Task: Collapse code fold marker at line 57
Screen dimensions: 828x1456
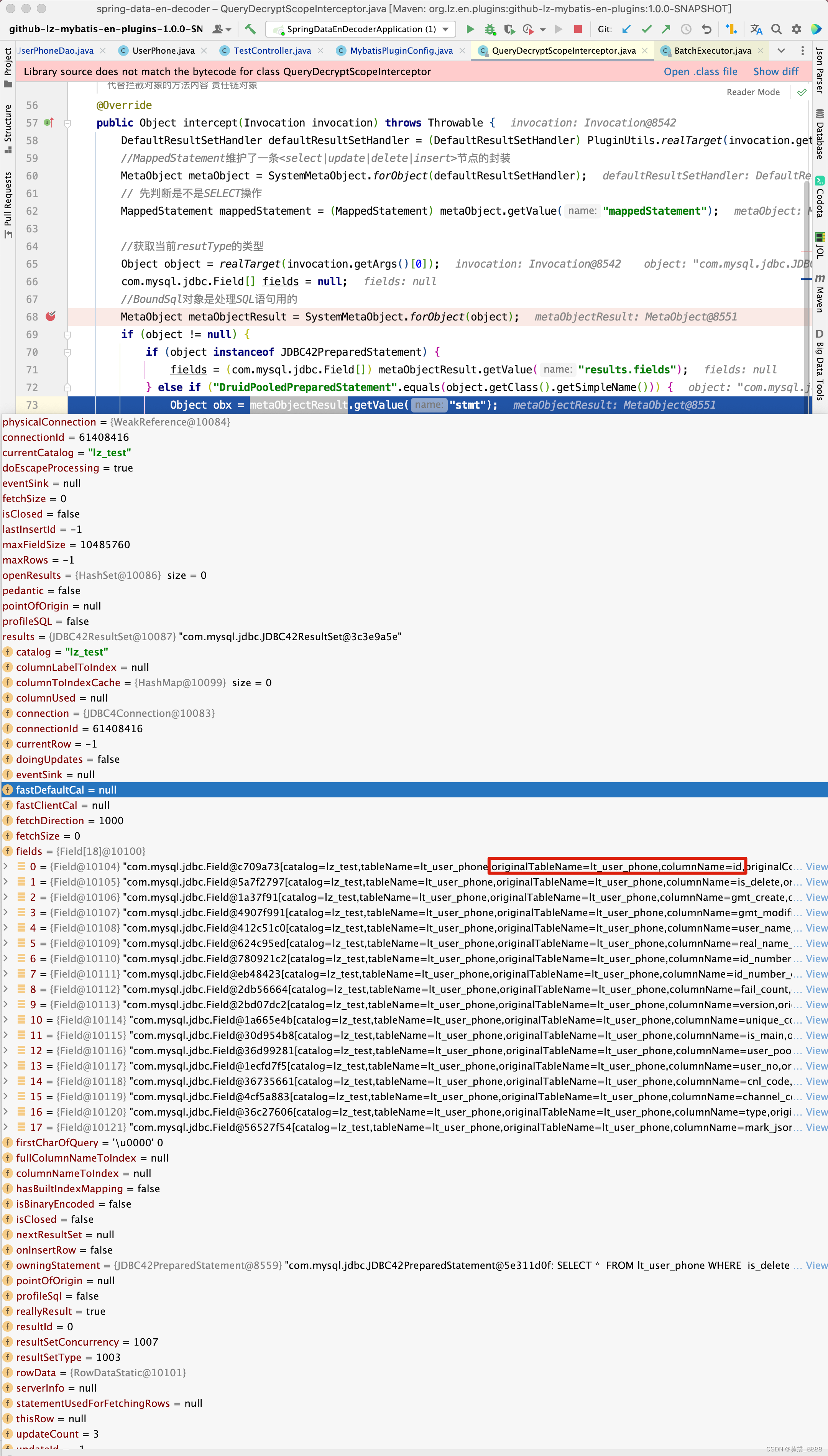Action: 67,123
